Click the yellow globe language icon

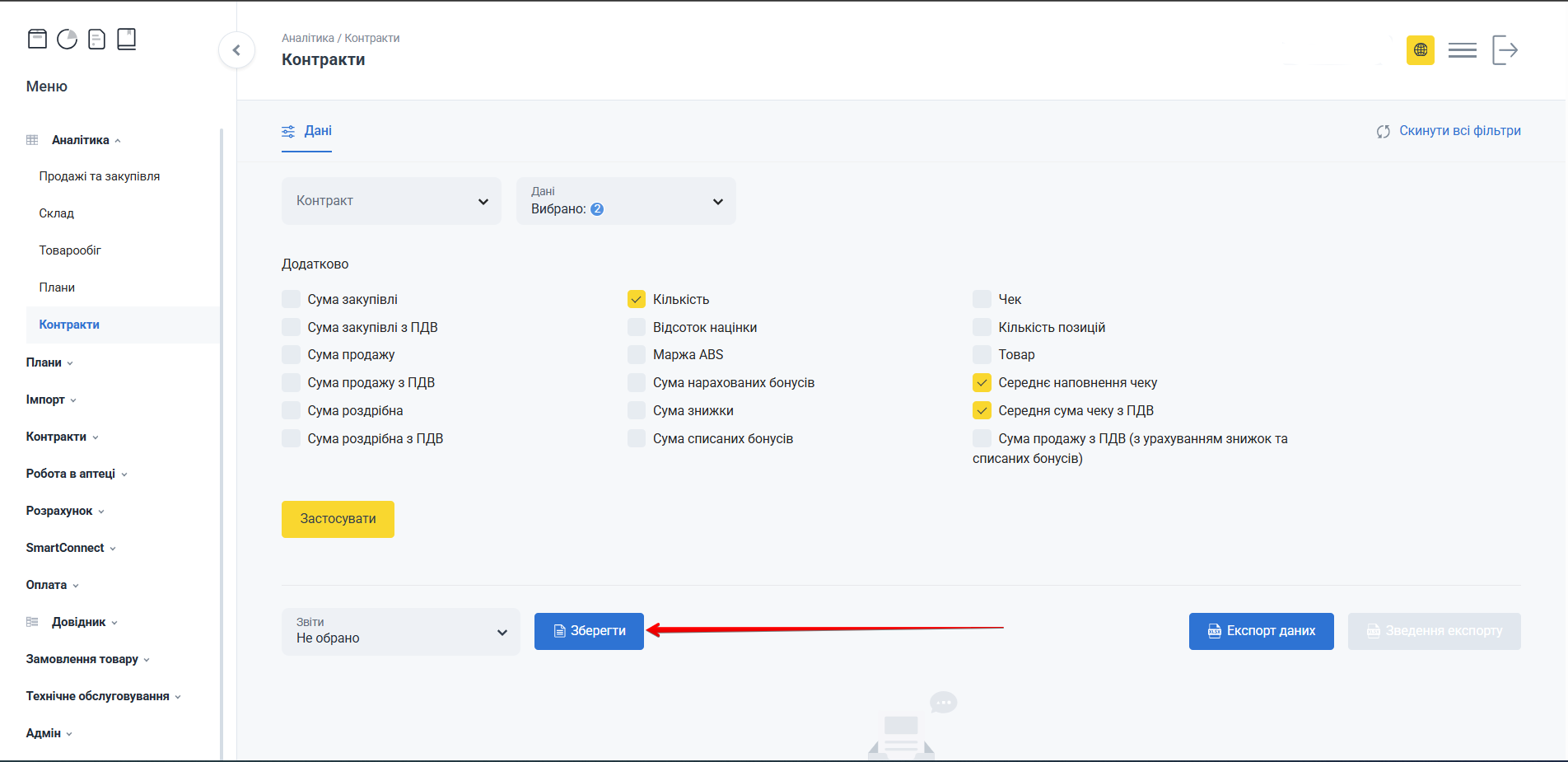point(1420,50)
